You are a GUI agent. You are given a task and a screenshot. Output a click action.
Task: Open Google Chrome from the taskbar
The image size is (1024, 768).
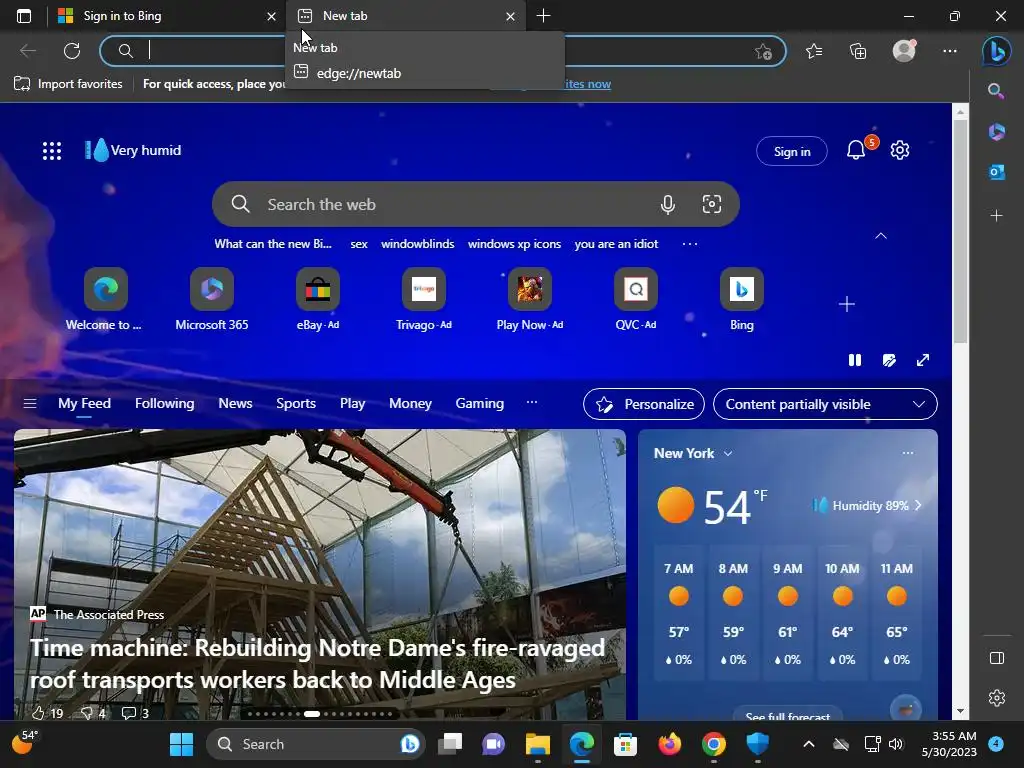(713, 744)
